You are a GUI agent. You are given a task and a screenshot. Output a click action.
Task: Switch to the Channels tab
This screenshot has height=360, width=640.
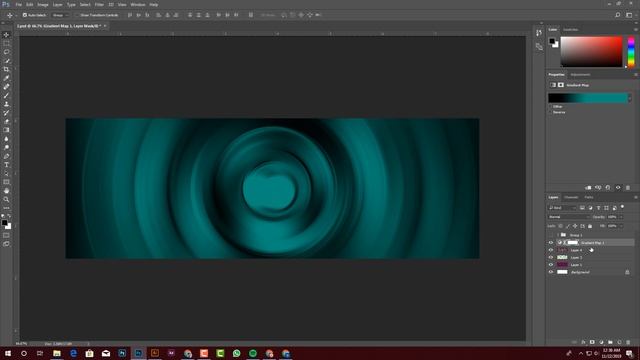[x=571, y=198]
